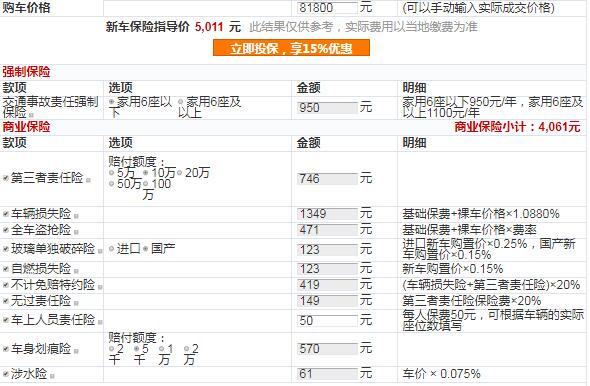Click the 商业保险小计：4,061元 text

(x=517, y=127)
